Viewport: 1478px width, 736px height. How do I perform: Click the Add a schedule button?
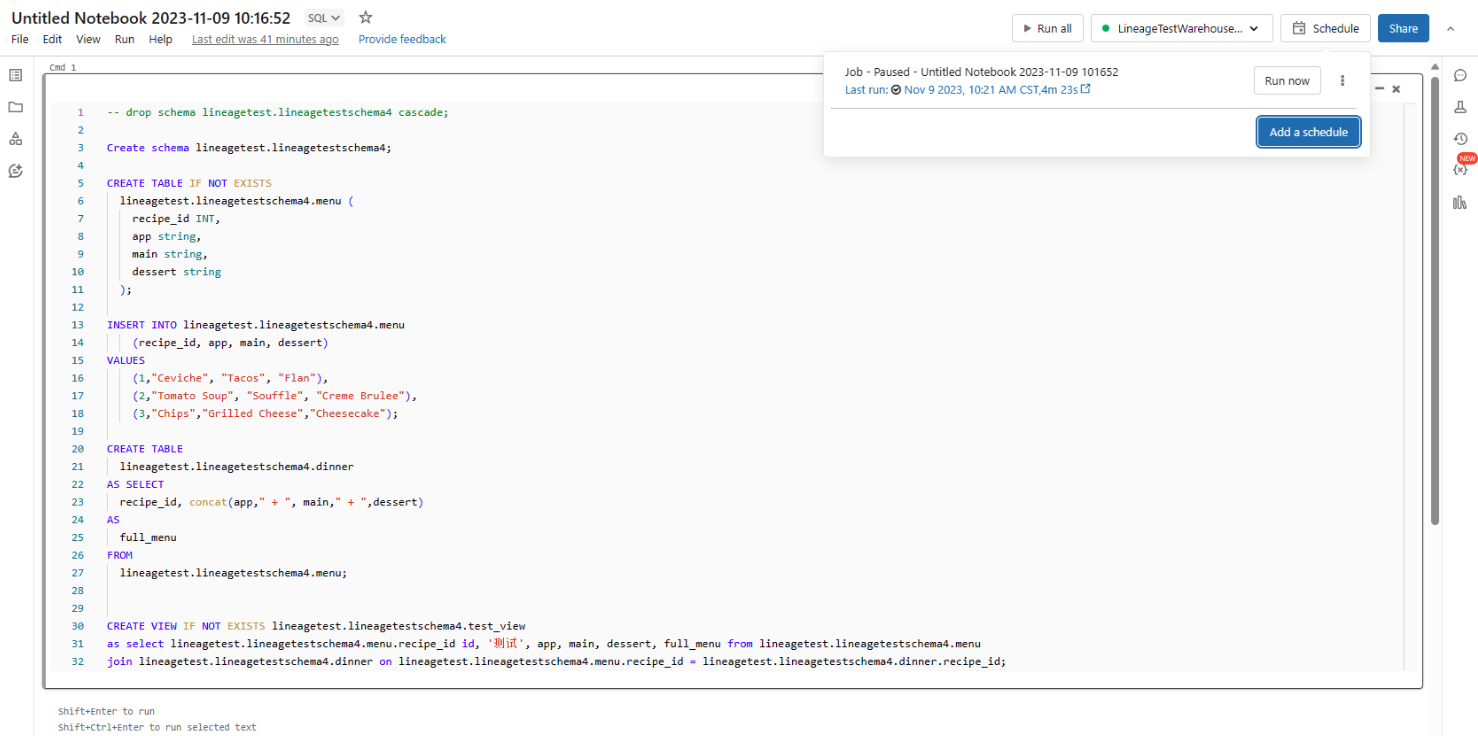coord(1308,132)
